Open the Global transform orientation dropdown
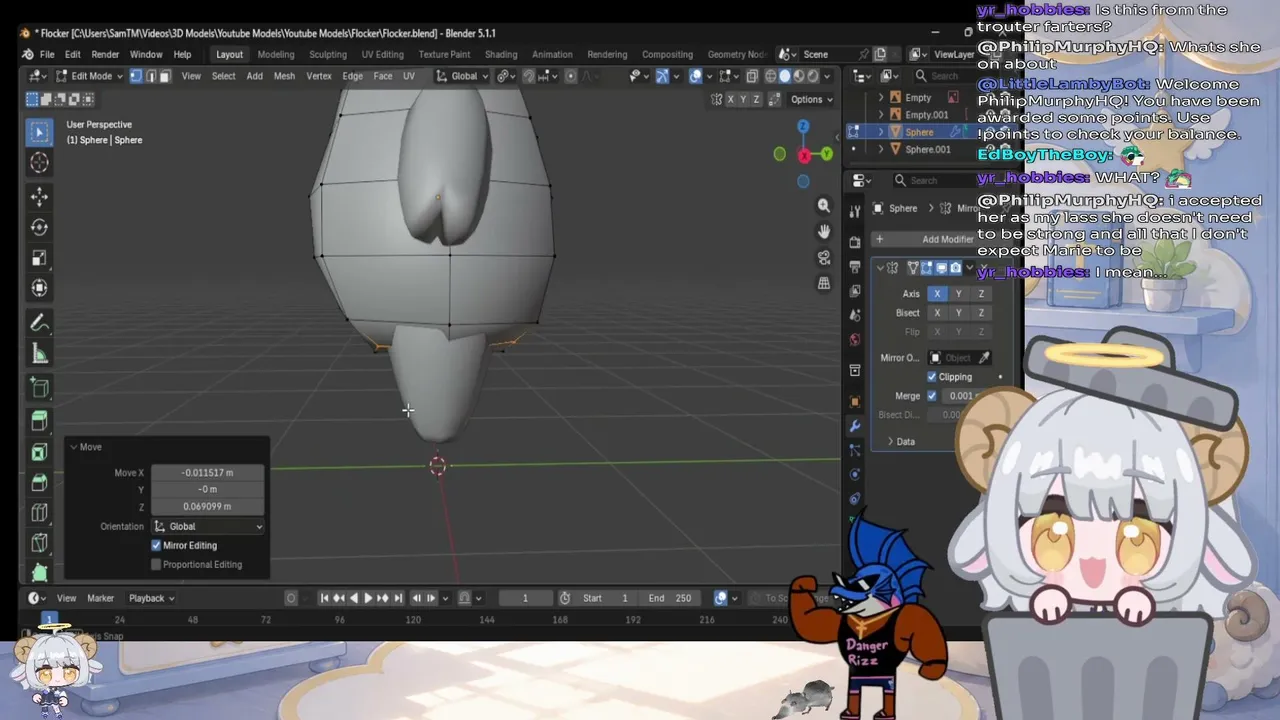Screen dimensions: 1280x720 [x=464, y=76]
